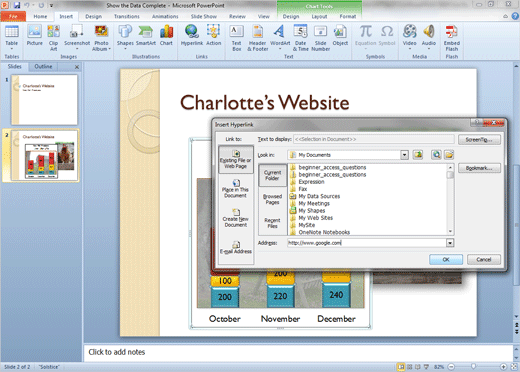This screenshot has height=372, width=520.
Task: Open the WordArt gallery
Action: coord(280,37)
